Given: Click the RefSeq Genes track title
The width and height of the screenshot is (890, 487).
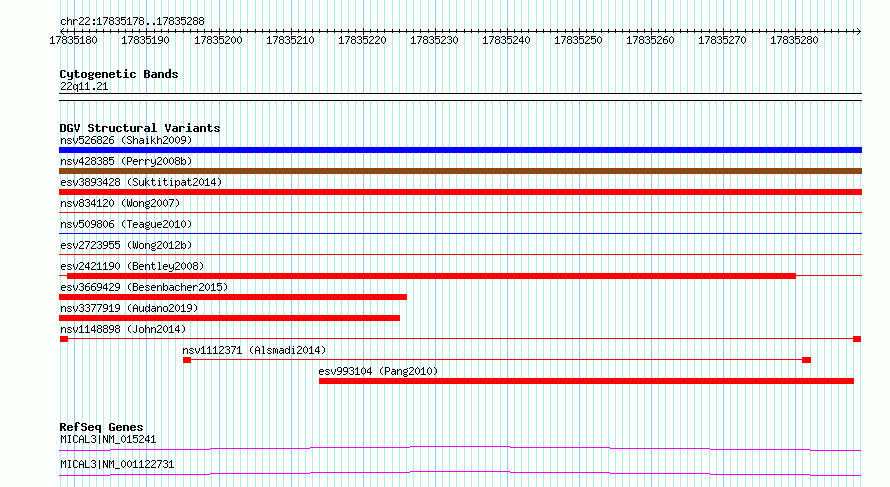Looking at the screenshot, I should (x=101, y=427).
